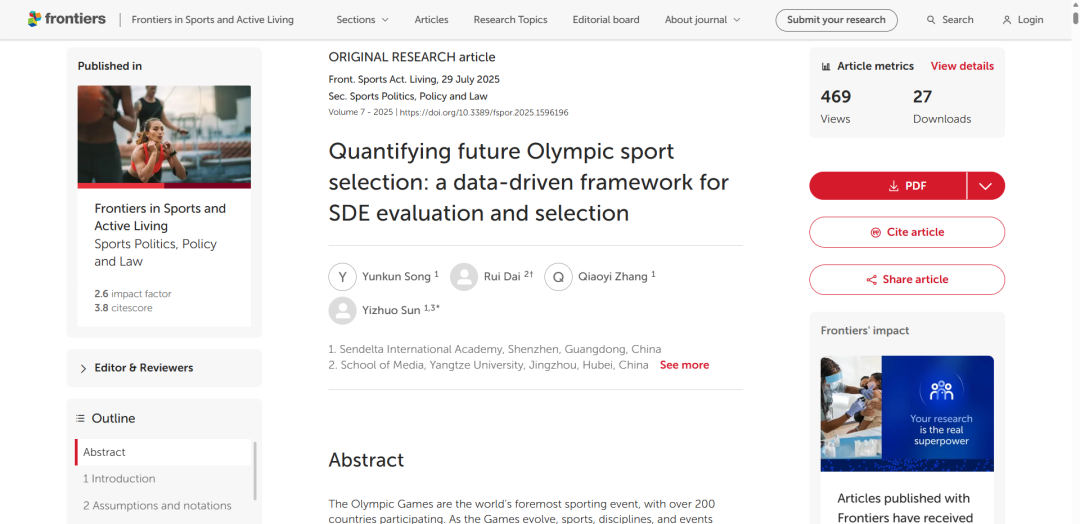
Task: Click Qiaoyi Zhang's author avatar
Action: [558, 277]
